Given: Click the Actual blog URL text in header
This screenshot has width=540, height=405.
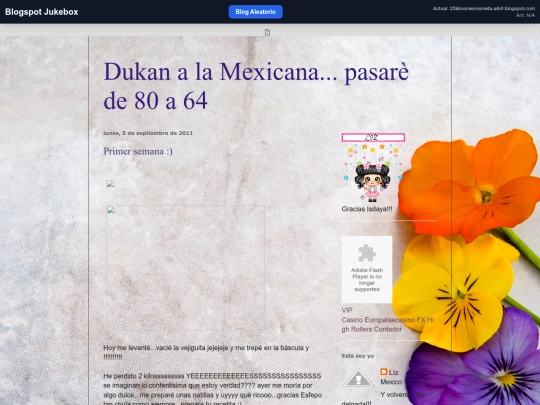Looking at the screenshot, I should pos(484,8).
